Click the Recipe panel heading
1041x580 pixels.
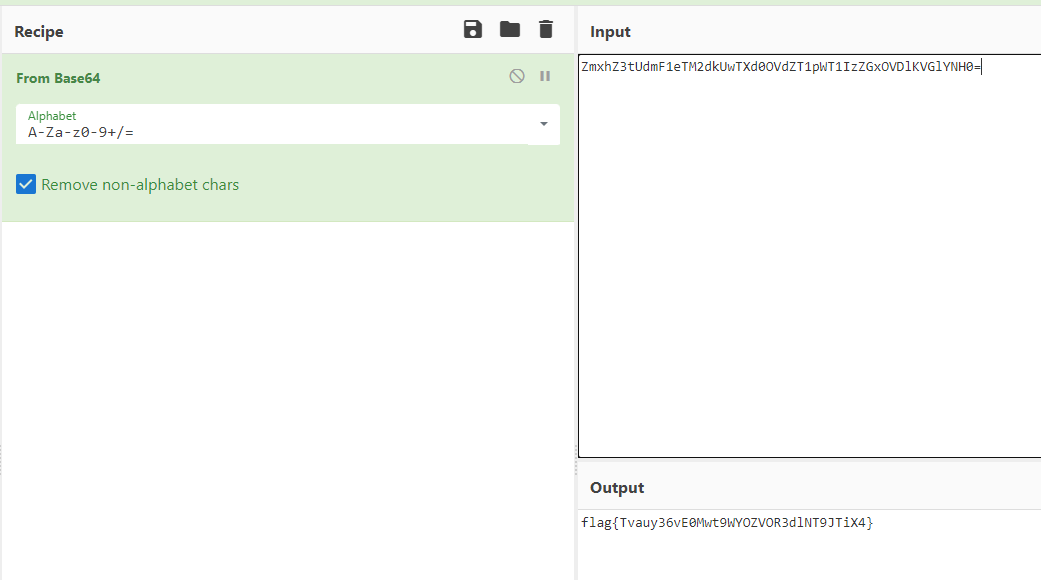click(x=39, y=32)
